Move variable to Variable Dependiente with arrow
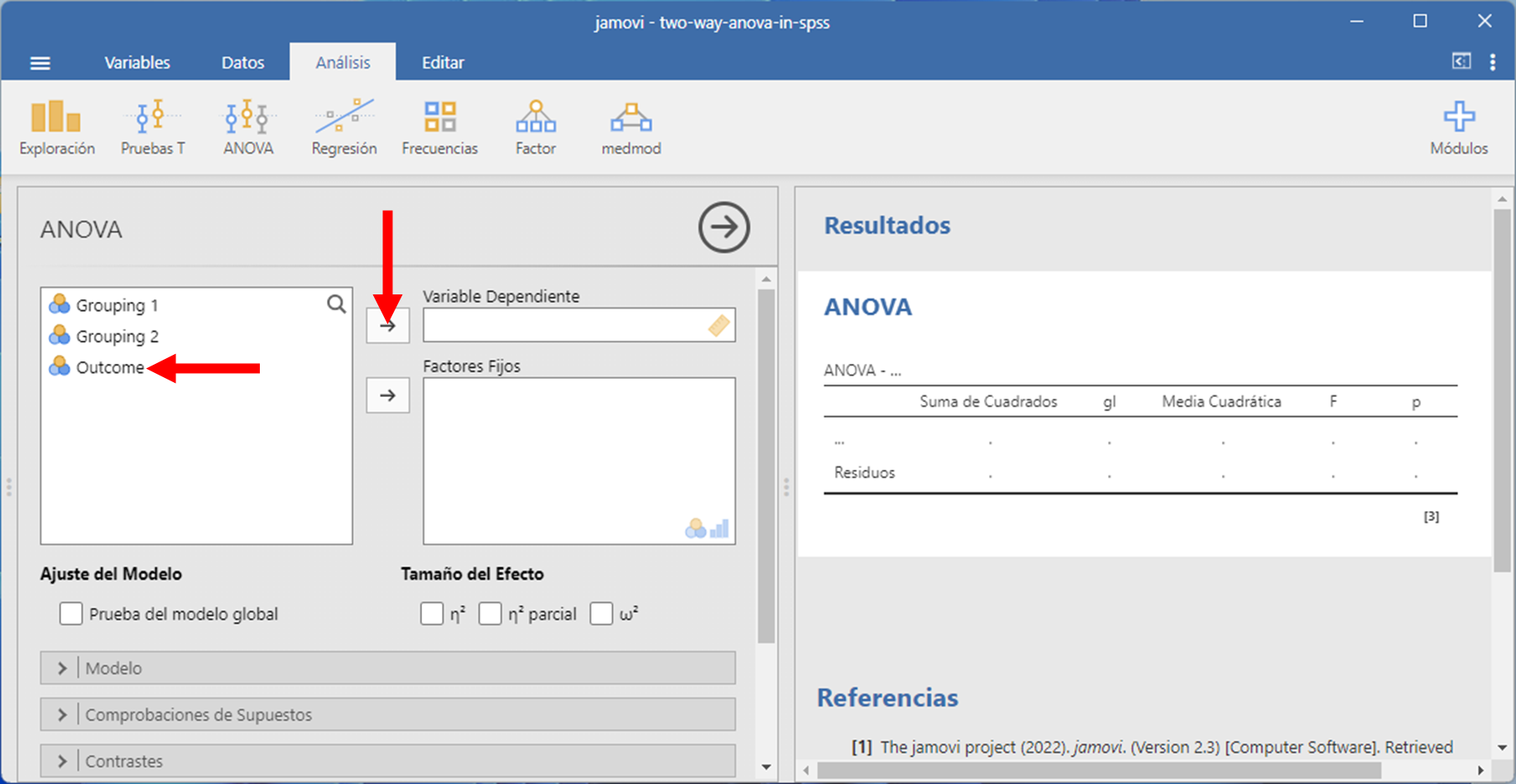 pyautogui.click(x=387, y=326)
